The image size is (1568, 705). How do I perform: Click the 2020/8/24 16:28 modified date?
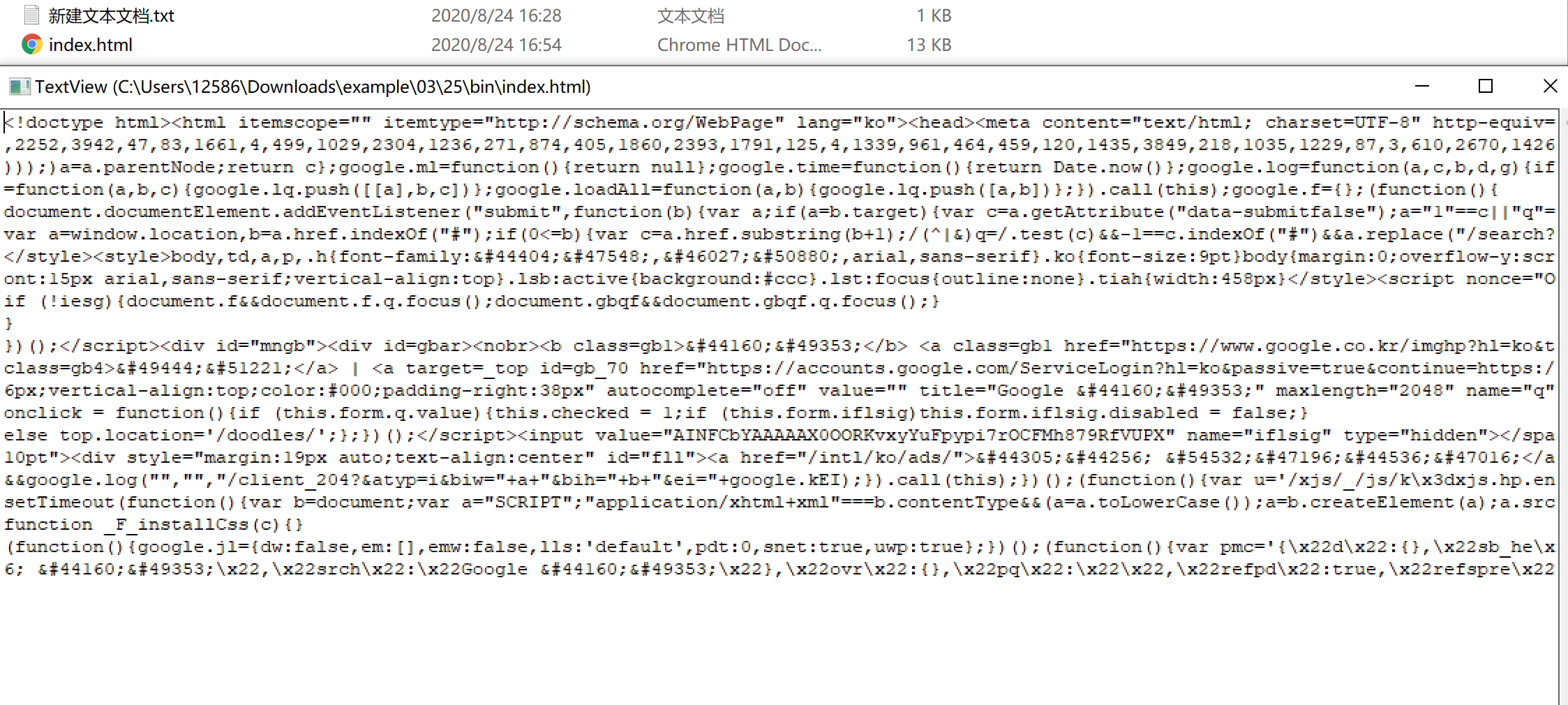(x=496, y=15)
